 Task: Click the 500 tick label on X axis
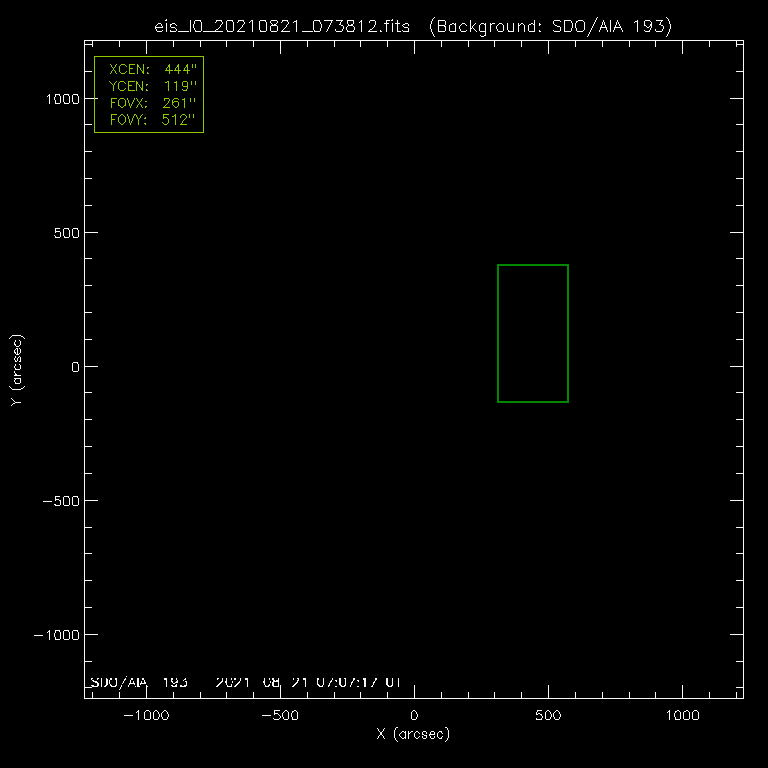pyautogui.click(x=548, y=715)
